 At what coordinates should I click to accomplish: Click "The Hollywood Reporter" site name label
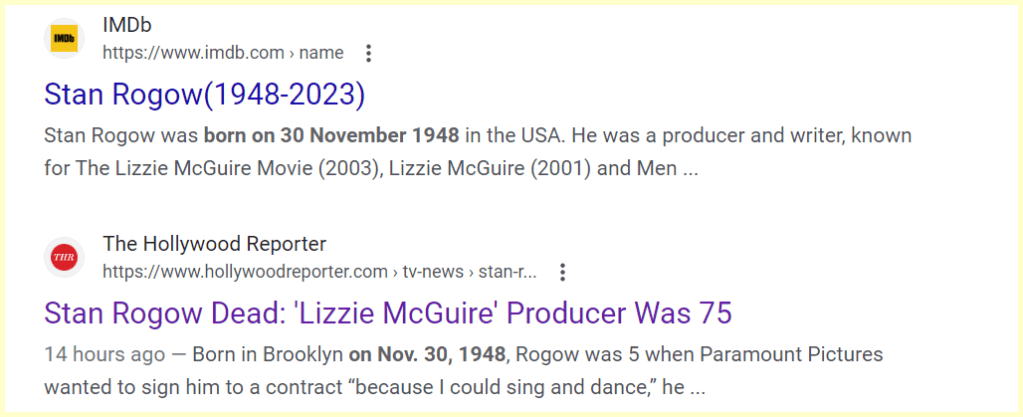[214, 244]
